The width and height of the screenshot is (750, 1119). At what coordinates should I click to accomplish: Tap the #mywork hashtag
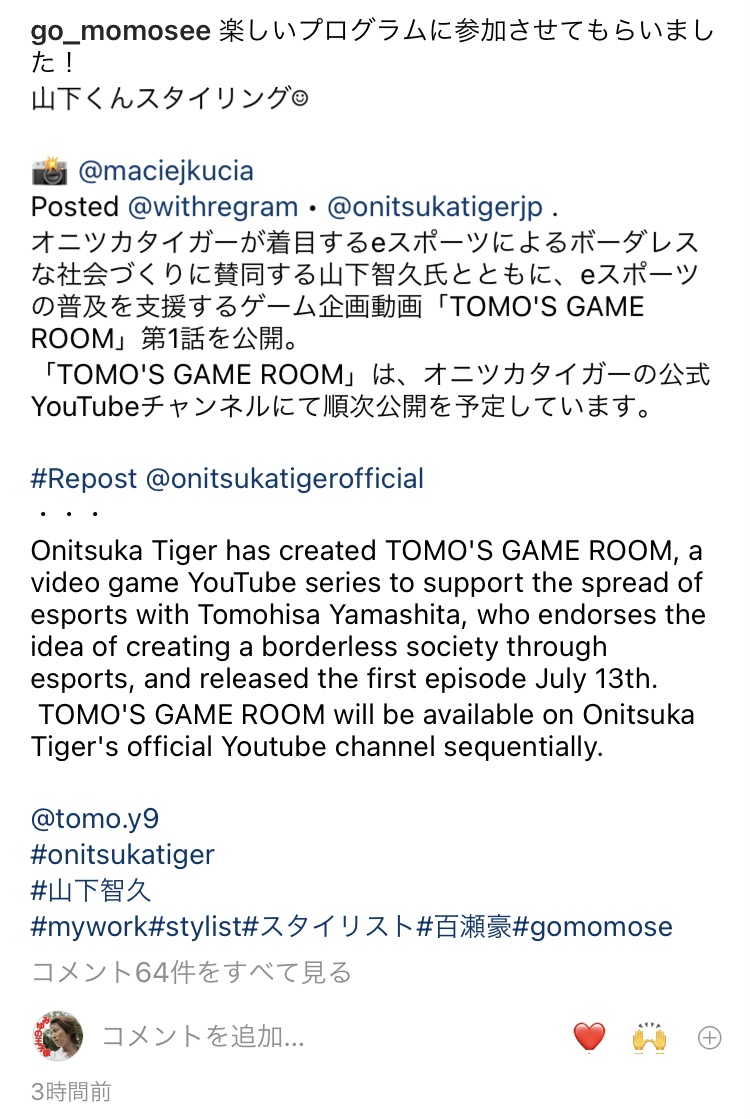click(90, 926)
